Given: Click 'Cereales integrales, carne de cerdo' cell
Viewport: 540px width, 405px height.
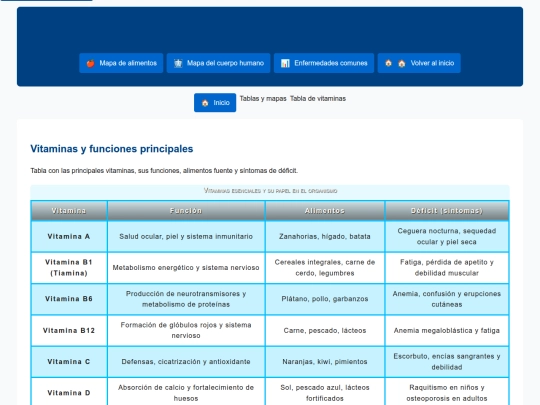Looking at the screenshot, I should pyautogui.click(x=325, y=268).
